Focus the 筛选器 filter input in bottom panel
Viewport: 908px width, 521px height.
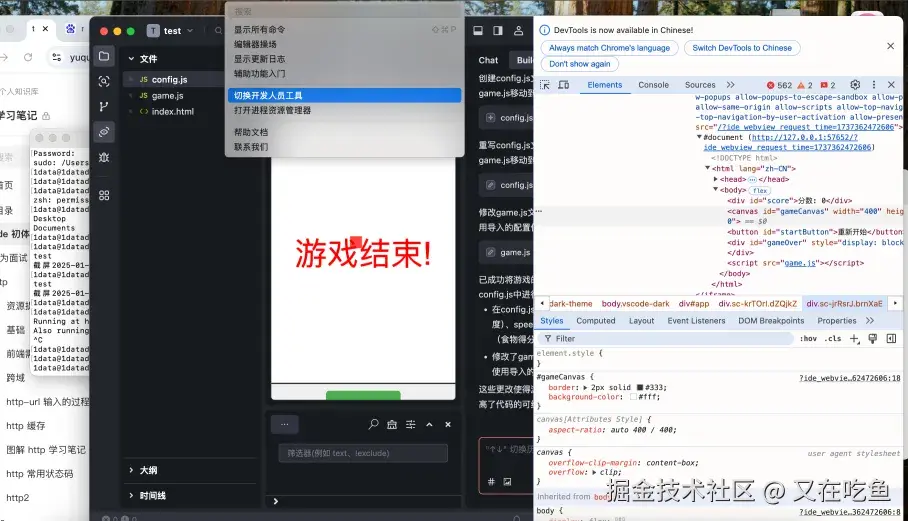[x=363, y=453]
